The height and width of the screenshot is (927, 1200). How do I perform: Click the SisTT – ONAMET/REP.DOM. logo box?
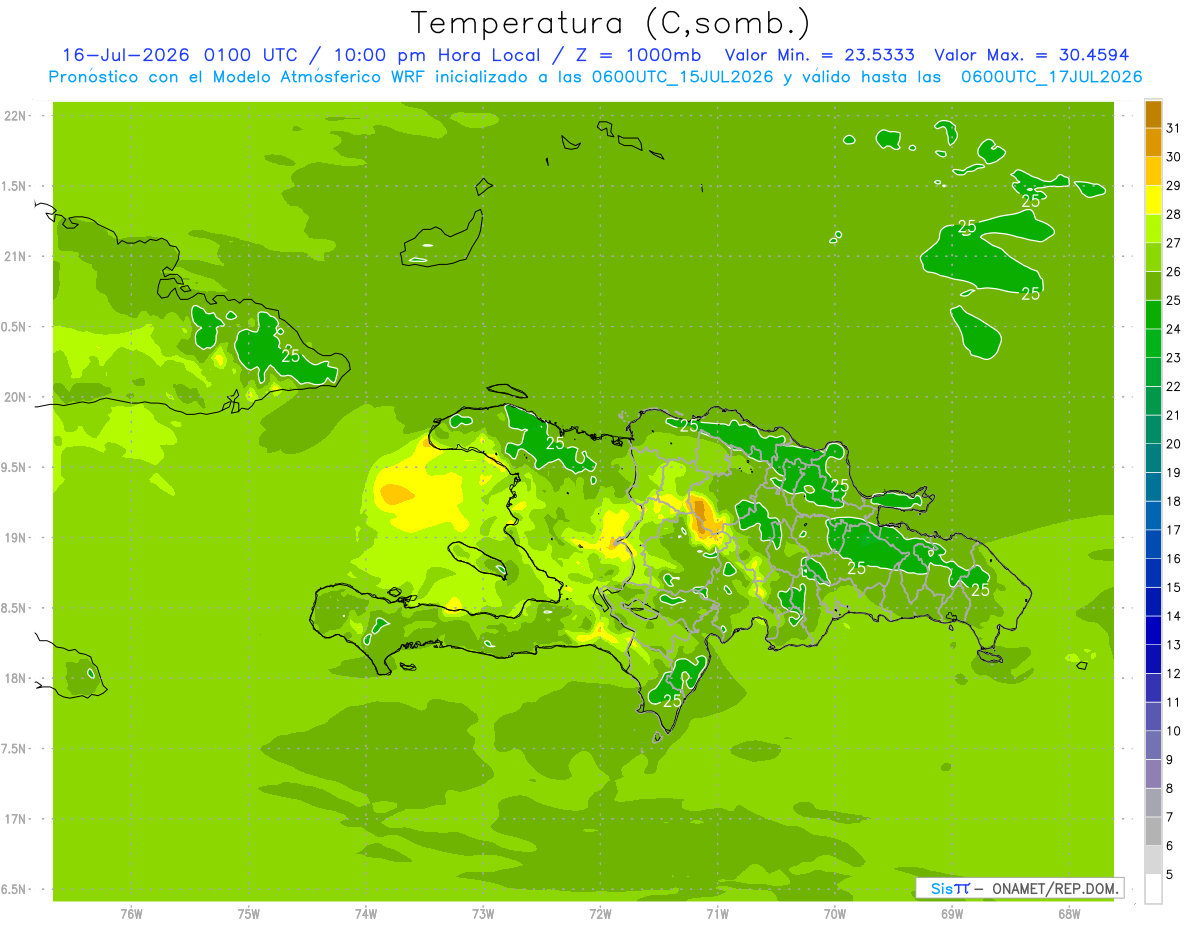1019,888
